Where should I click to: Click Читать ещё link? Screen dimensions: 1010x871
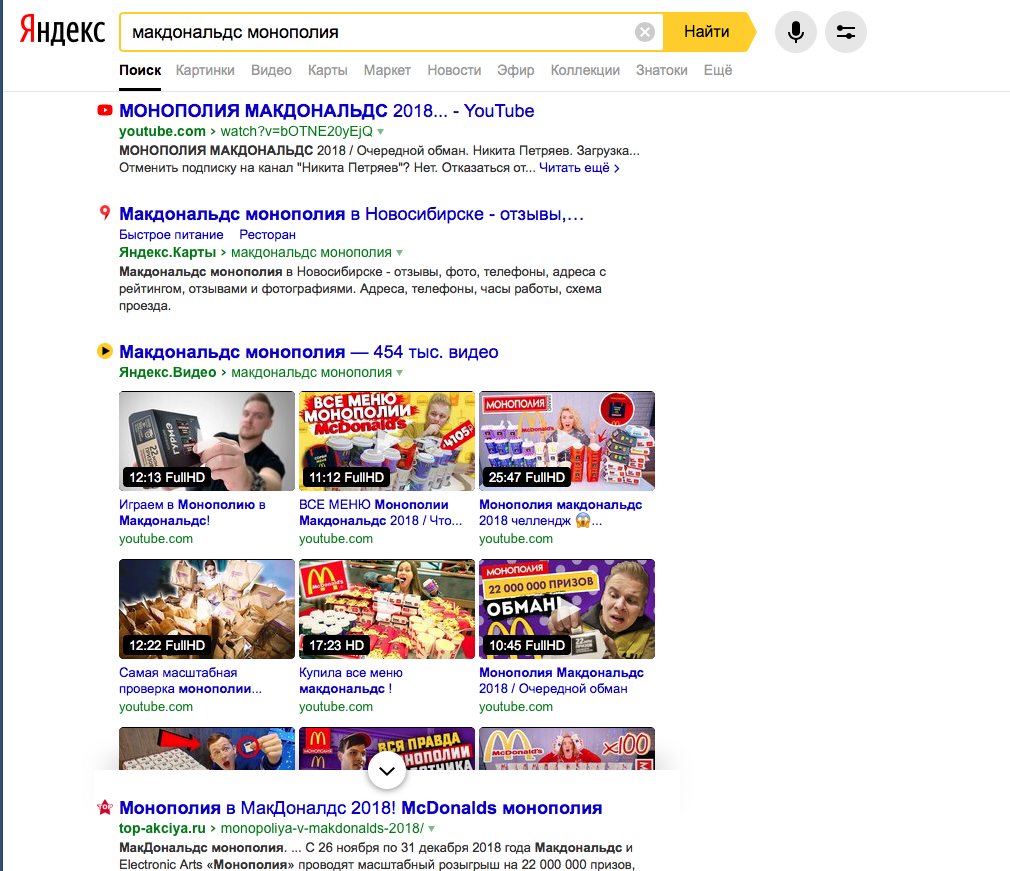click(x=578, y=168)
